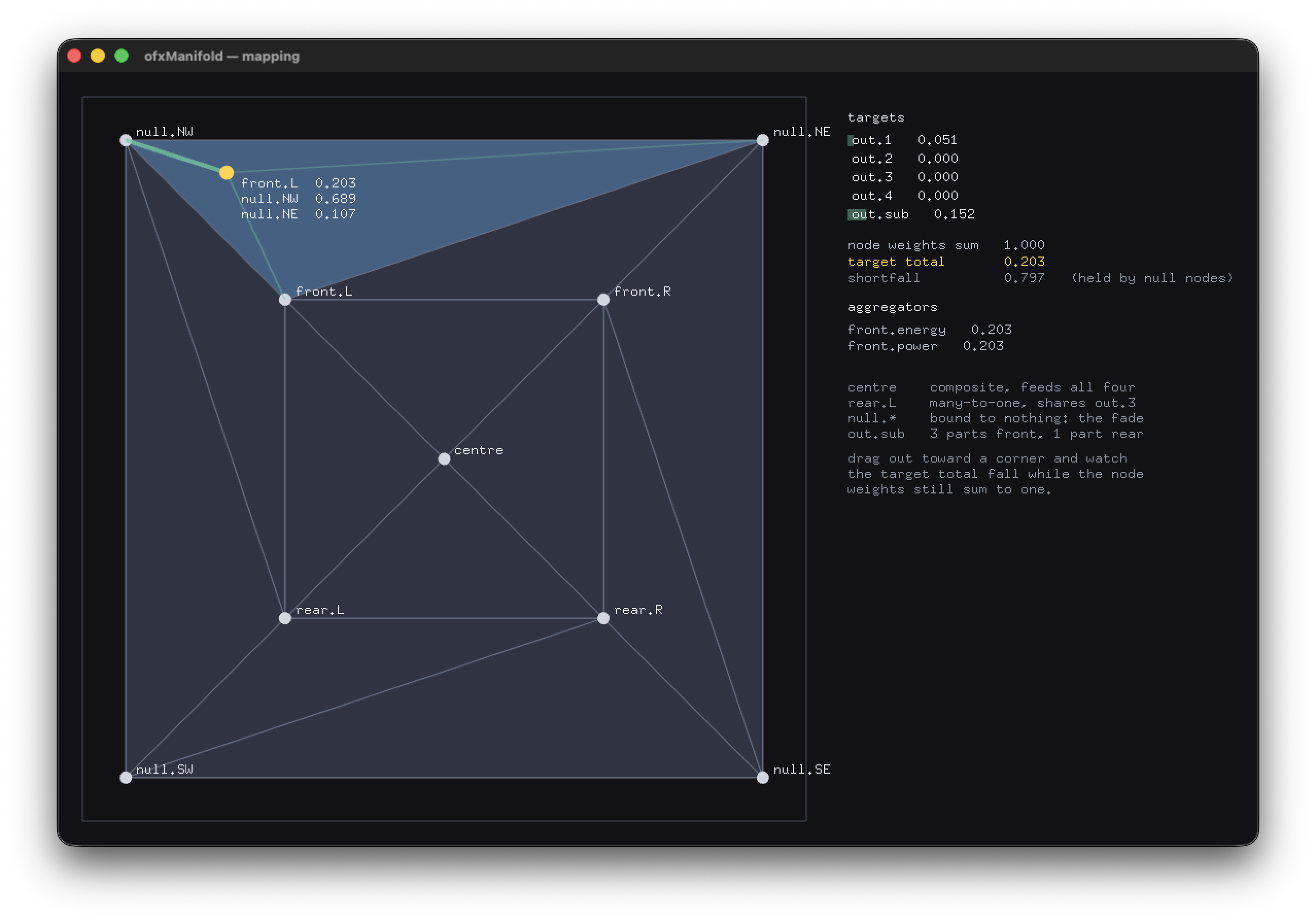Select the null.SW corner node
This screenshot has height=922, width=1316.
(x=126, y=777)
